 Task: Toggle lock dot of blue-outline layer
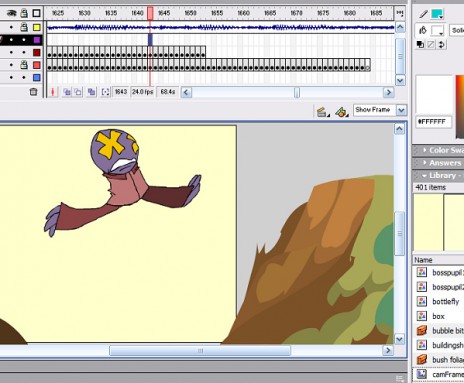coord(24,78)
